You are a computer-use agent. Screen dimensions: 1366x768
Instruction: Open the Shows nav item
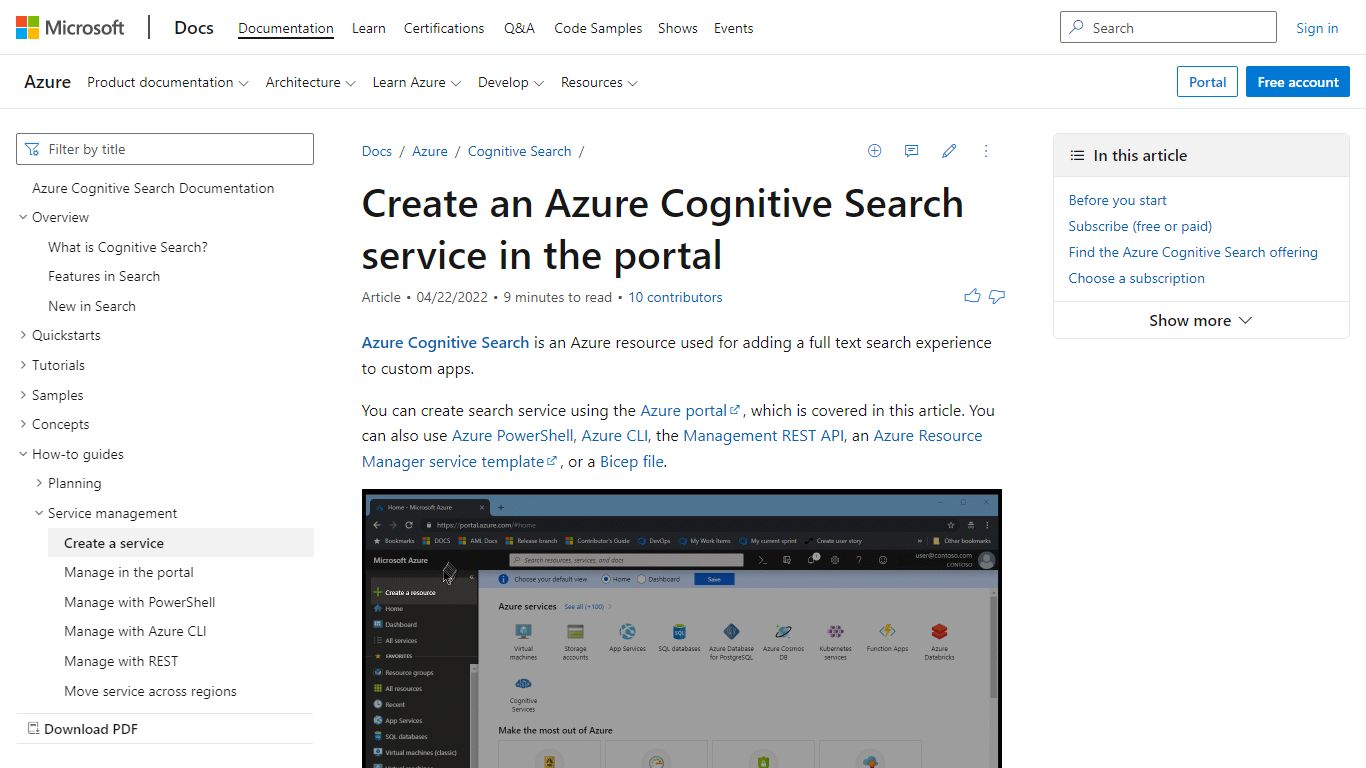pos(678,28)
